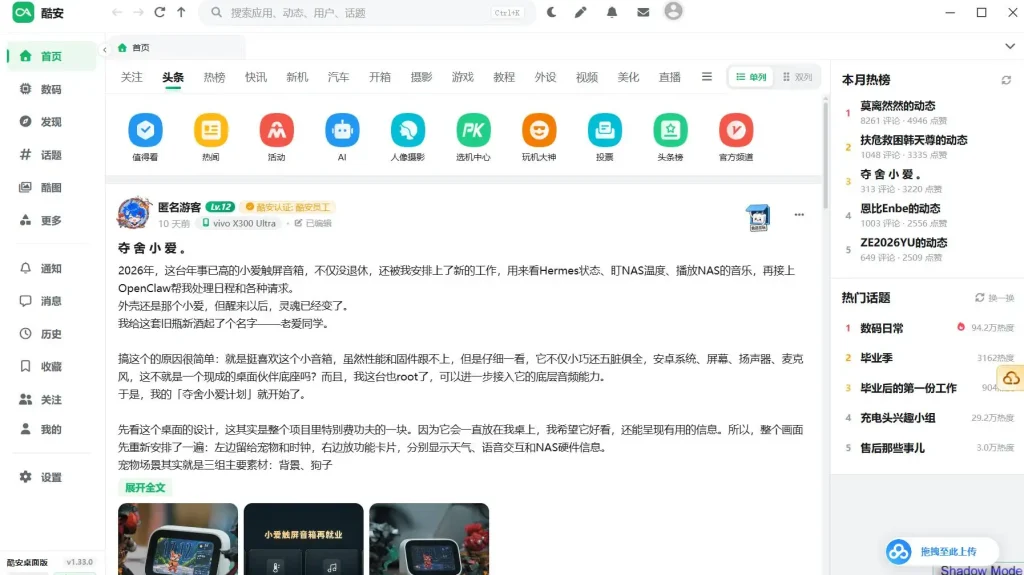Go back with the left arrow
Screen dimensions: 1024x575
(x=117, y=12)
